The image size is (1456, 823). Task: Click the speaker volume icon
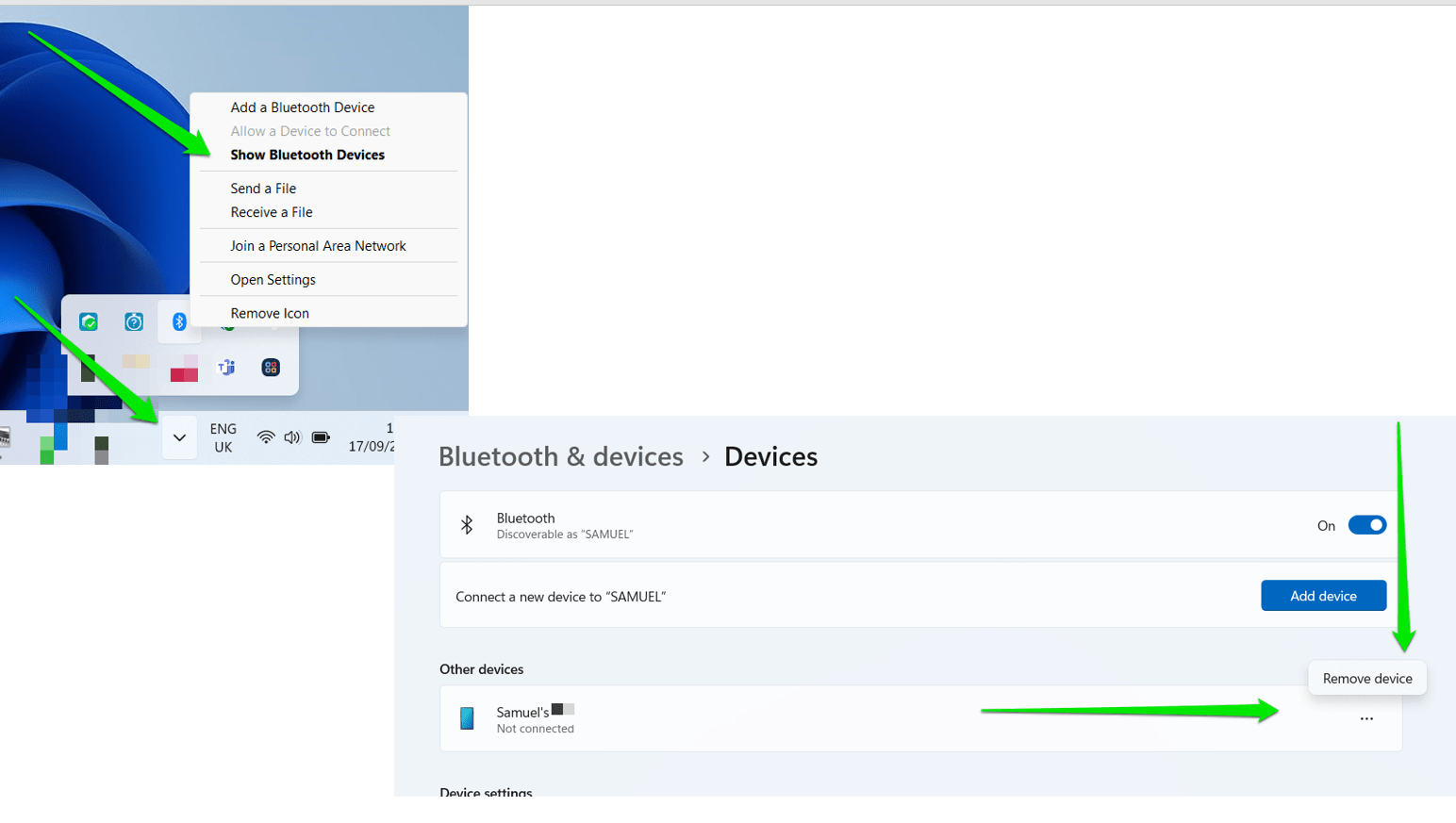click(x=292, y=437)
